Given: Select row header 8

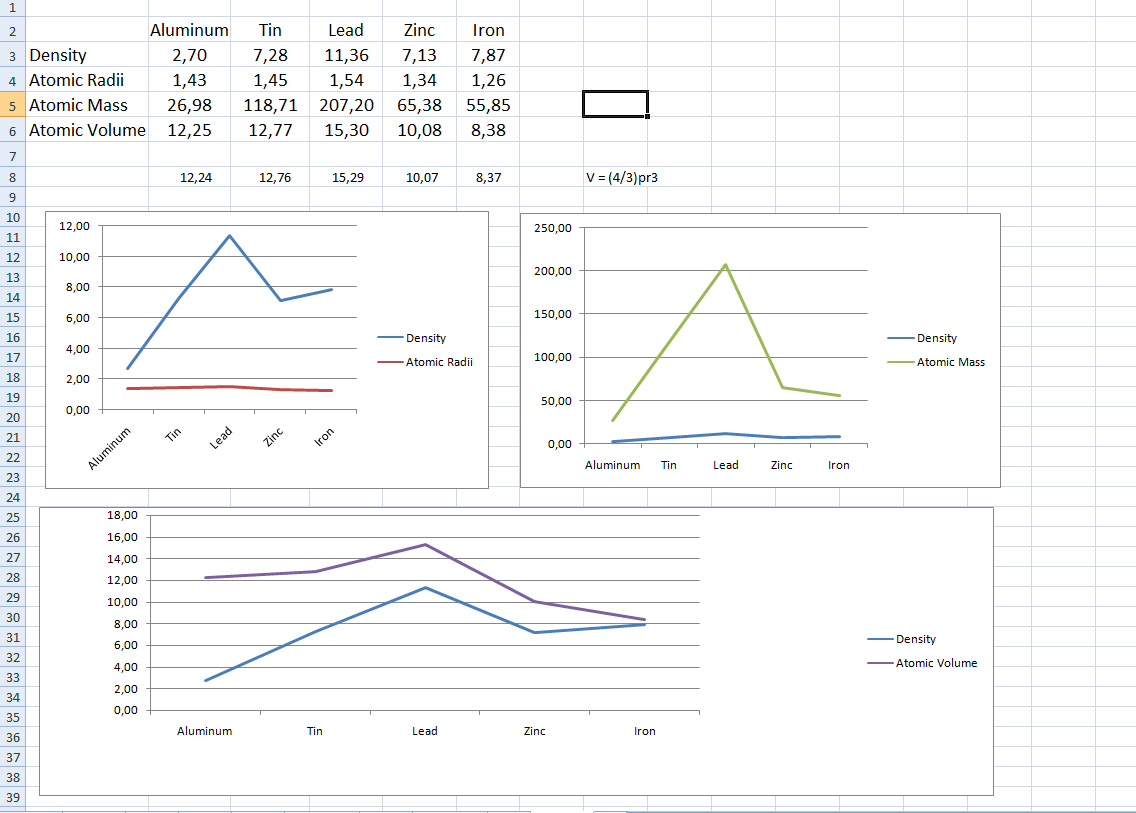Looking at the screenshot, I should point(12,177).
